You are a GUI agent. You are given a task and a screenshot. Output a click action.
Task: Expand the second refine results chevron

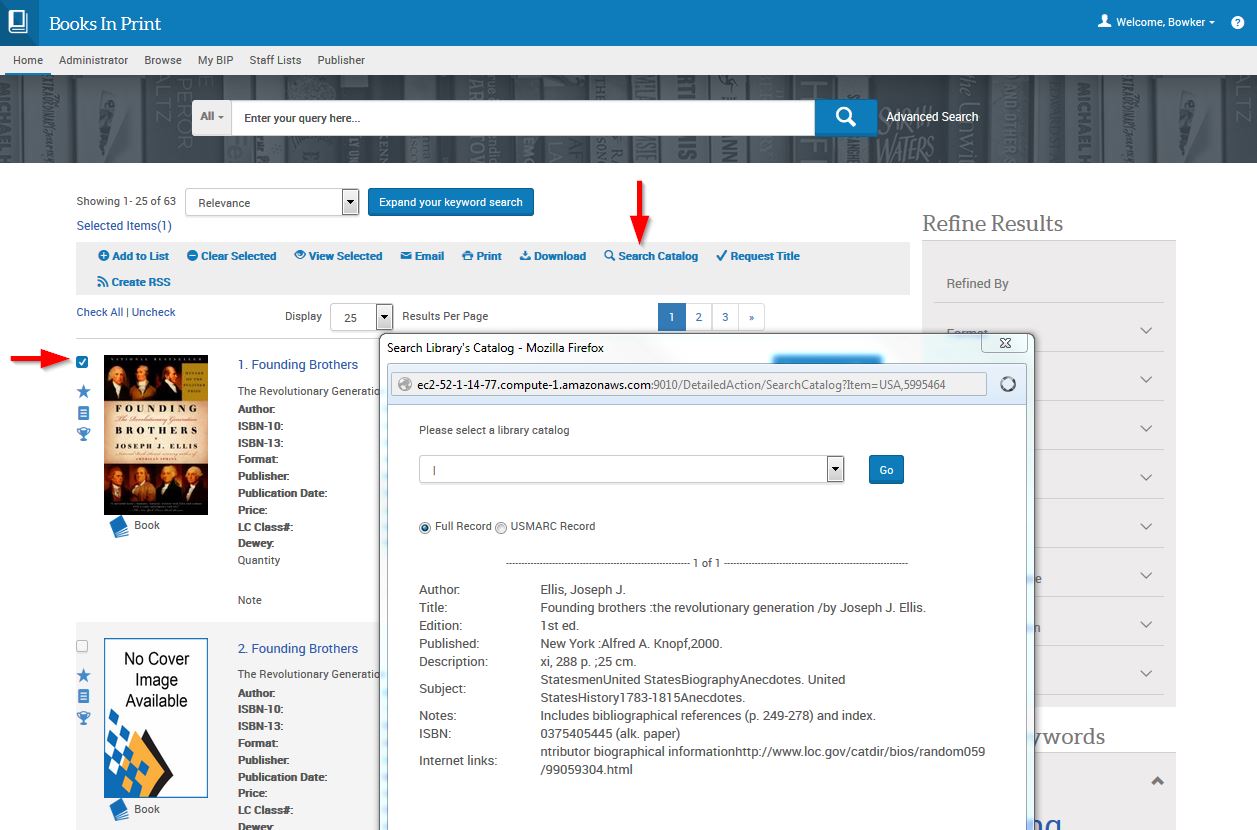click(1146, 380)
